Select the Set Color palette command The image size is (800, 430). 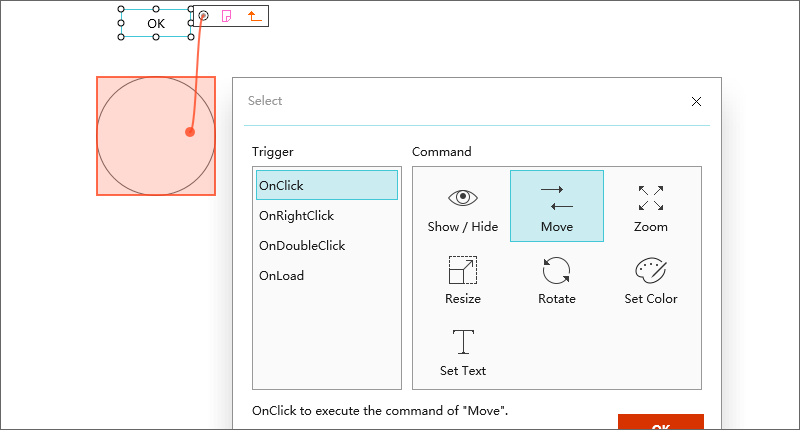point(650,279)
